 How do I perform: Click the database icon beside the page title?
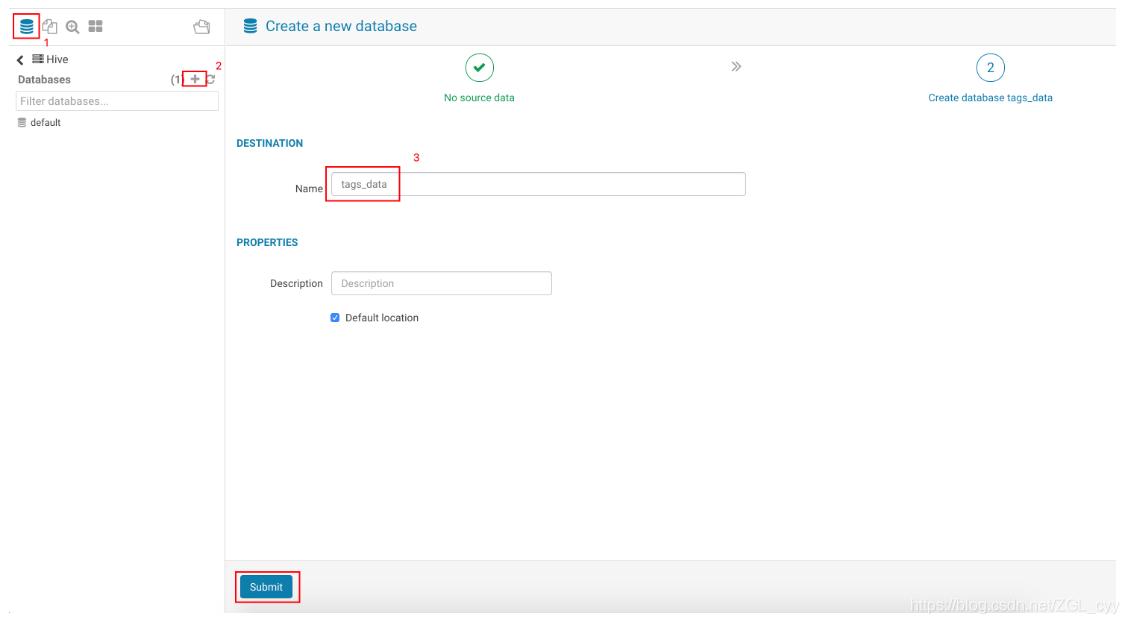click(x=250, y=26)
